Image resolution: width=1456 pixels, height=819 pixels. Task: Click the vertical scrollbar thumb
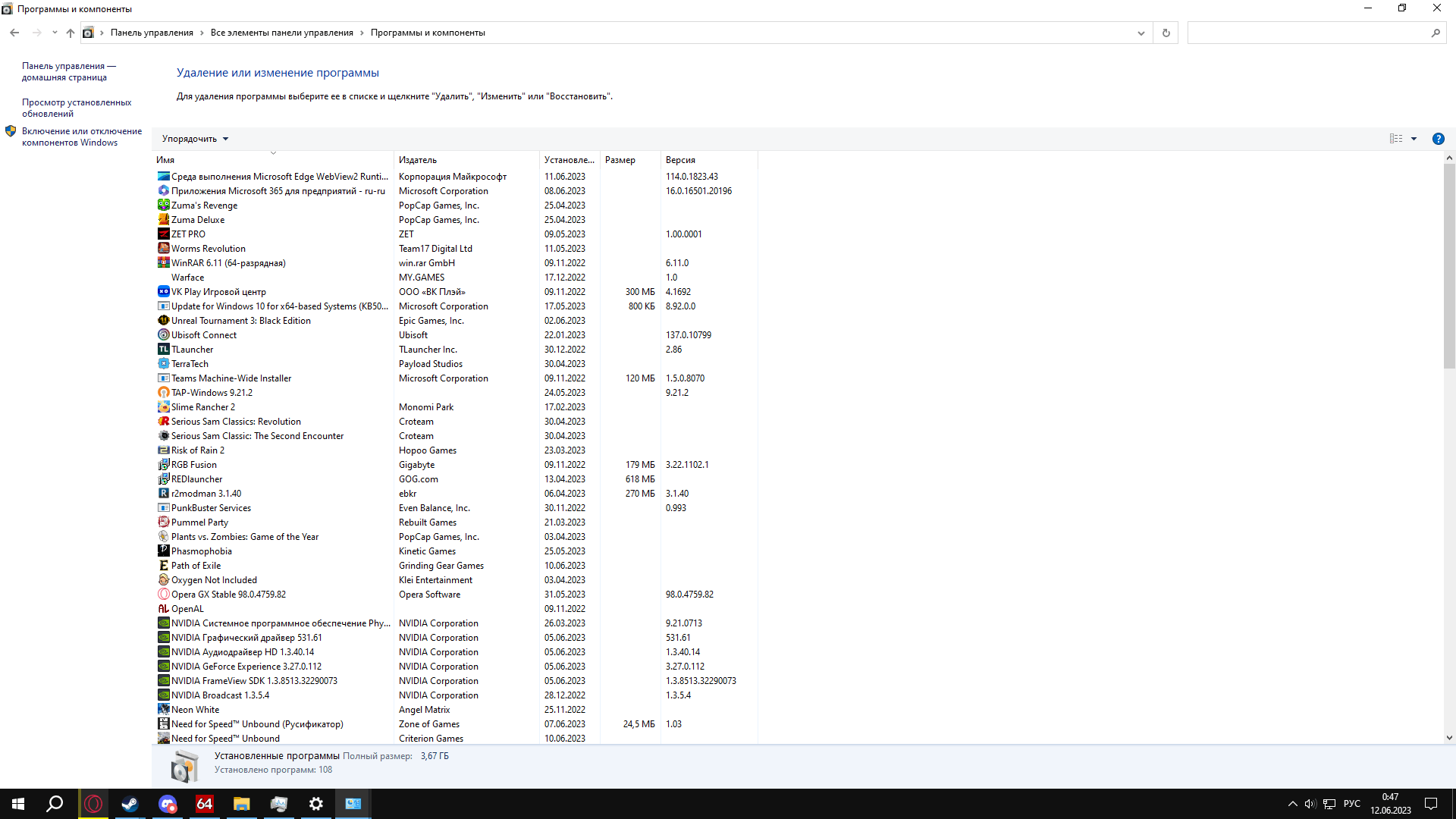tap(1449, 265)
